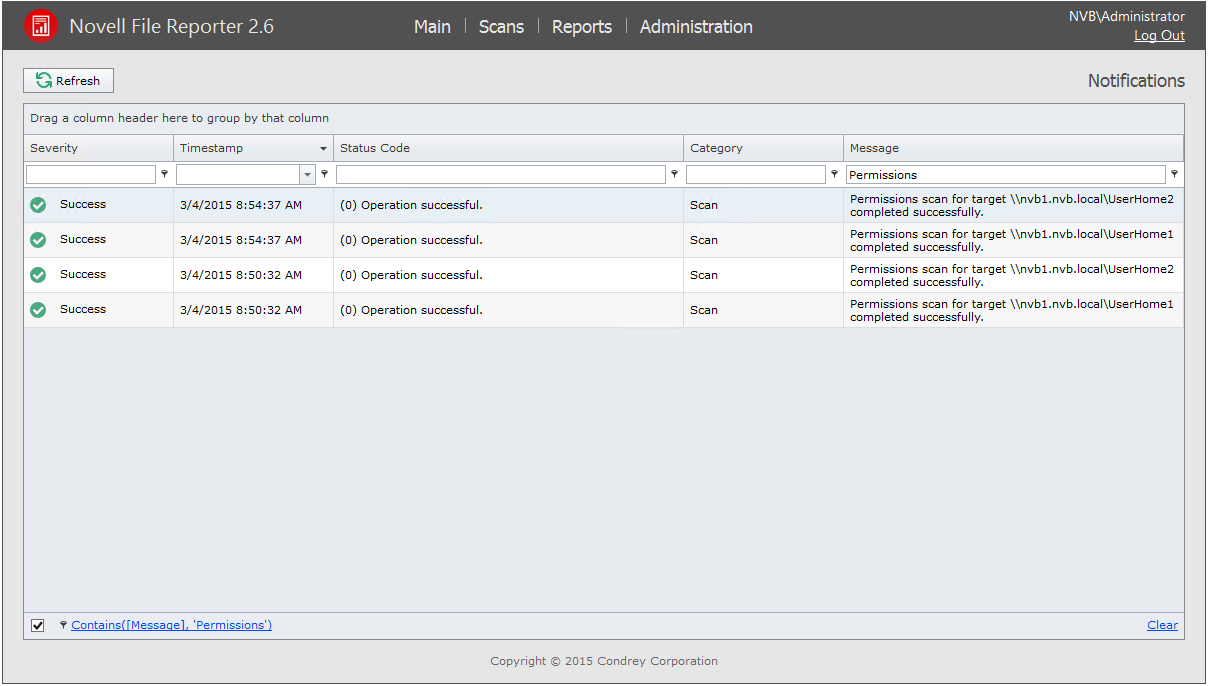The height and width of the screenshot is (686, 1209).
Task: Refresh the notifications list
Action: tap(68, 81)
